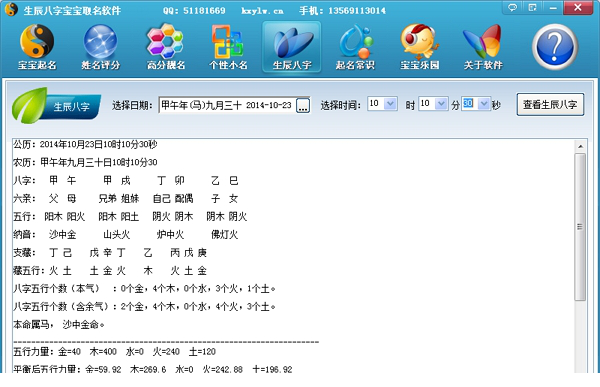Image resolution: width=600 pixels, height=387 pixels.
Task: Open the 关于软件 butterfly icon
Action: point(483,47)
